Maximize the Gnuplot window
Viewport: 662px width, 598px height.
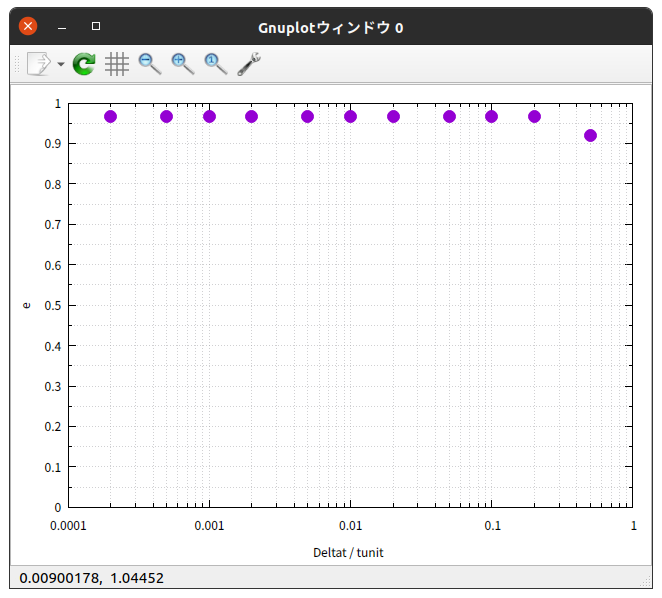96,26
